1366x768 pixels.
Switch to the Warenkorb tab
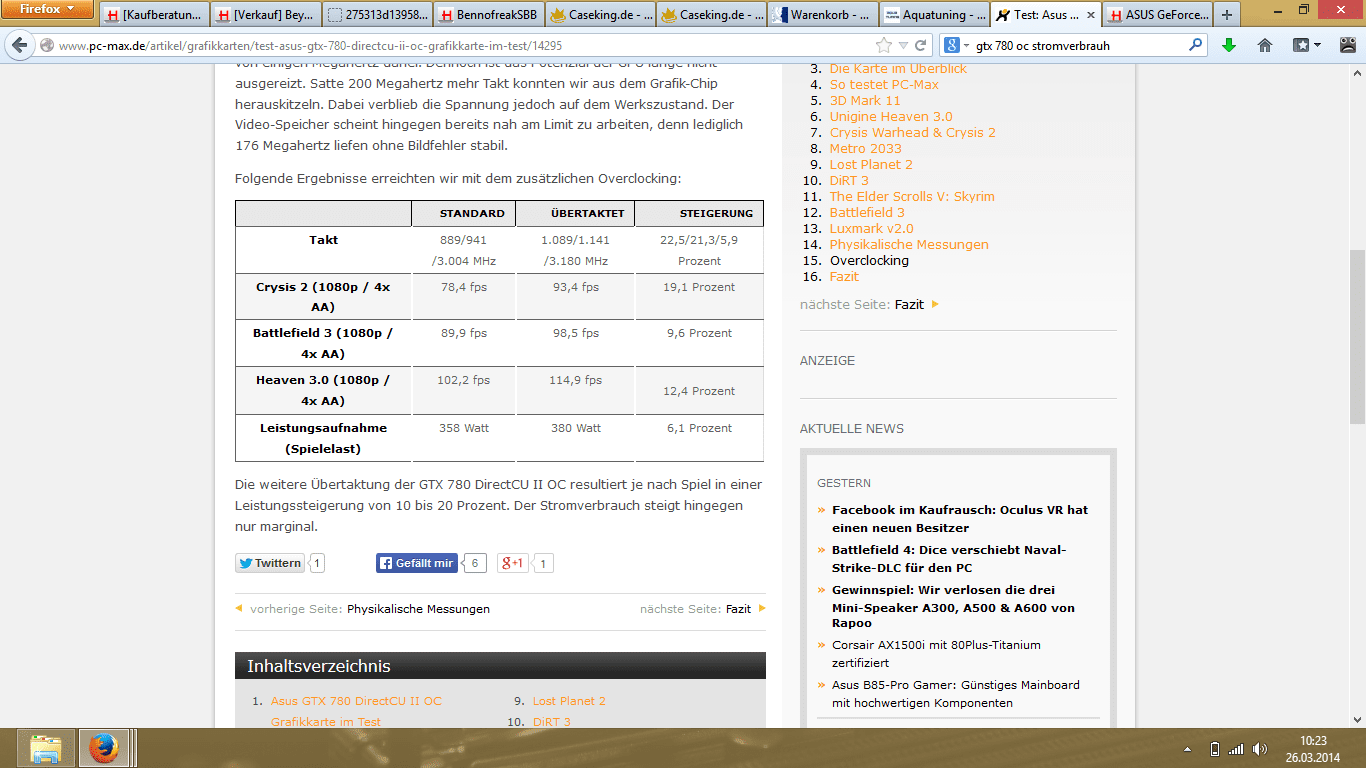coord(825,15)
